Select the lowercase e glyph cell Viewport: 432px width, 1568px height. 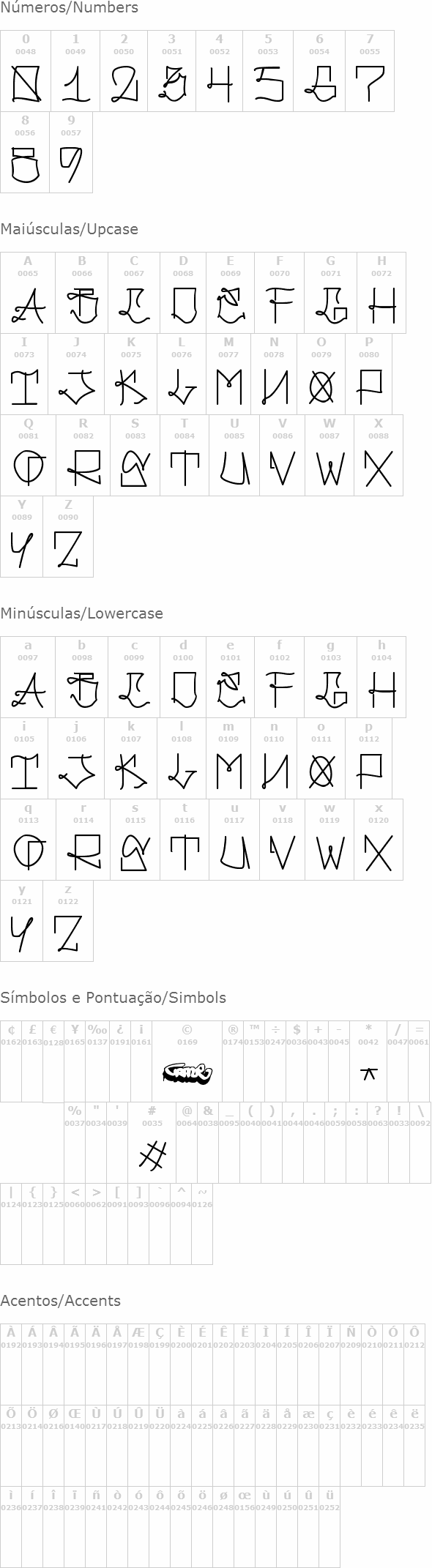(231, 677)
